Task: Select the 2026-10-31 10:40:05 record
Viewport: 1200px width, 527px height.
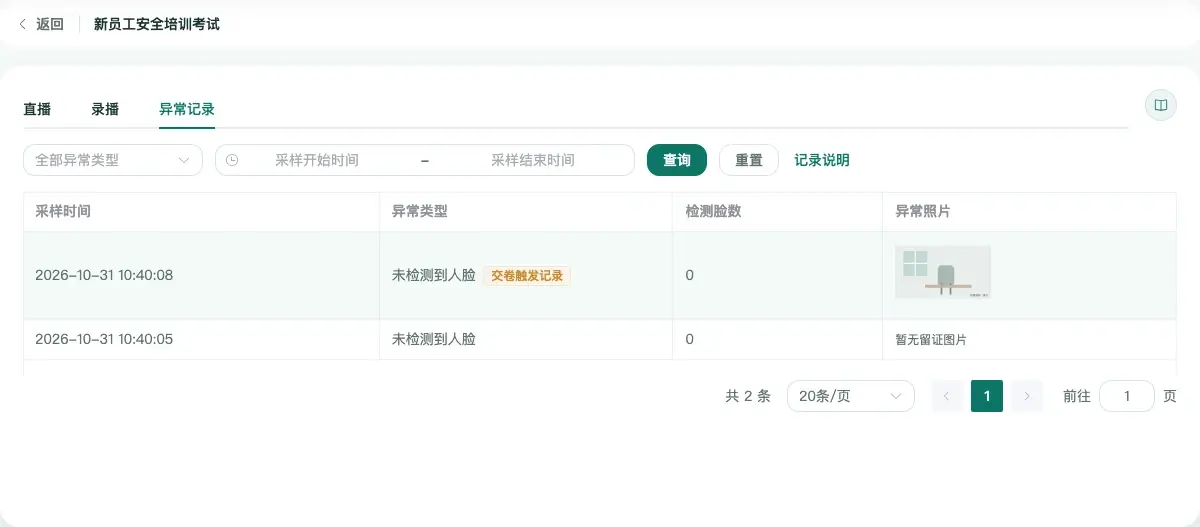Action: (x=600, y=339)
